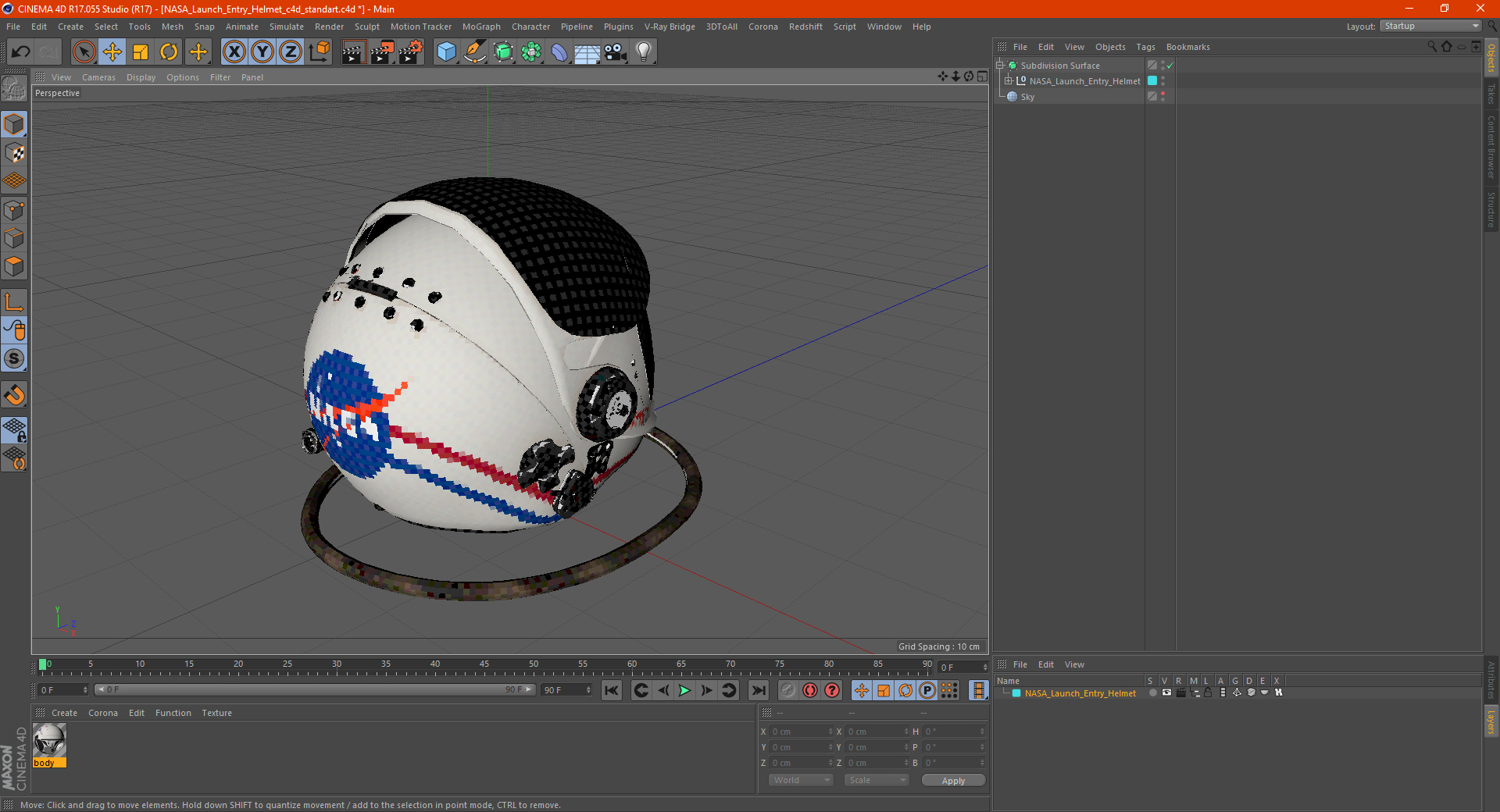Select the Rotate tool
The image size is (1500, 812).
click(x=169, y=52)
